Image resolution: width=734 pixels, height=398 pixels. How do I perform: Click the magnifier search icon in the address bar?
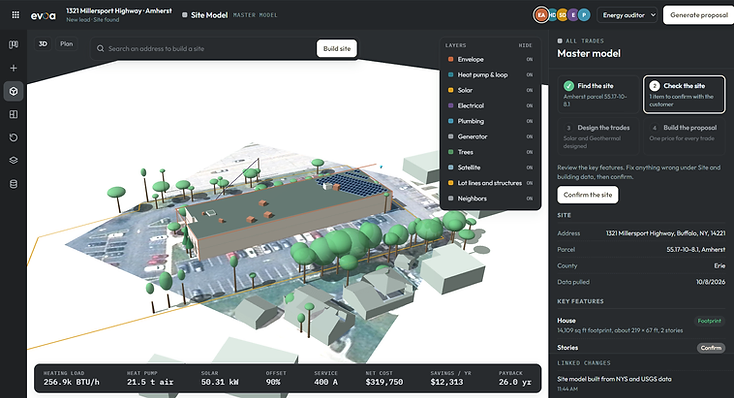pyautogui.click(x=100, y=48)
